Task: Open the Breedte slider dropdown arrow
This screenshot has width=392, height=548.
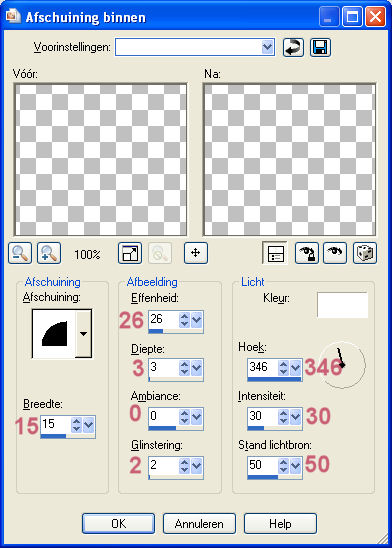Action: coord(88,425)
